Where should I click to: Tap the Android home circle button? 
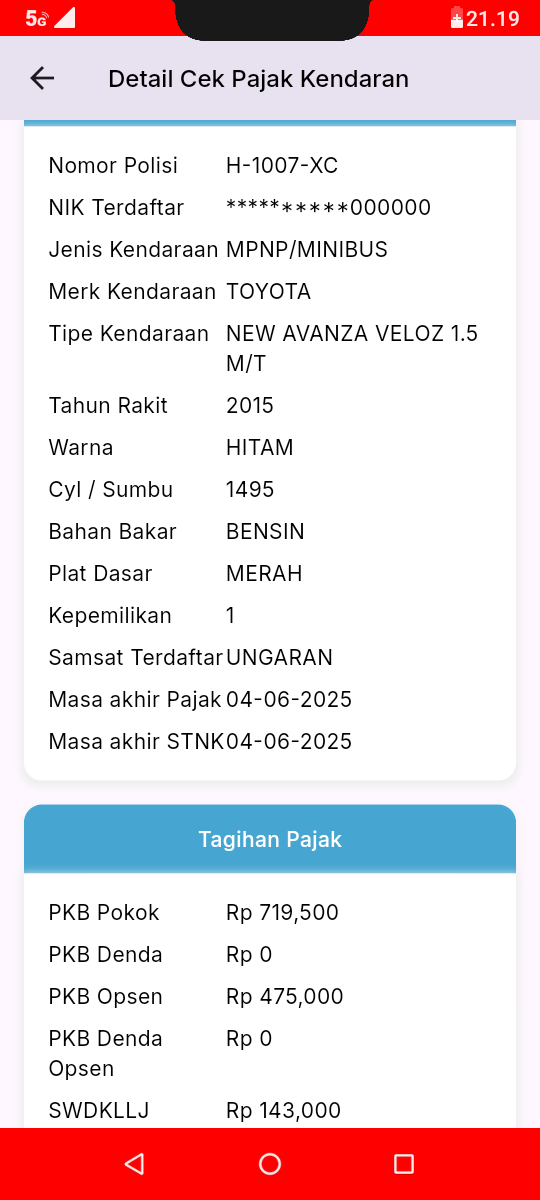point(270,1163)
